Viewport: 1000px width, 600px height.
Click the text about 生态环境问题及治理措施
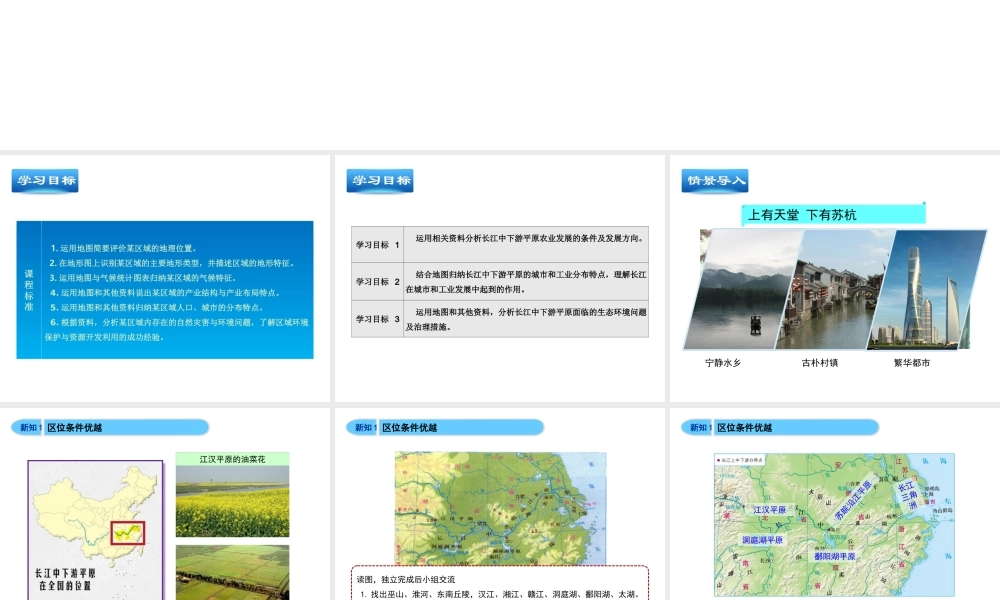point(526,319)
